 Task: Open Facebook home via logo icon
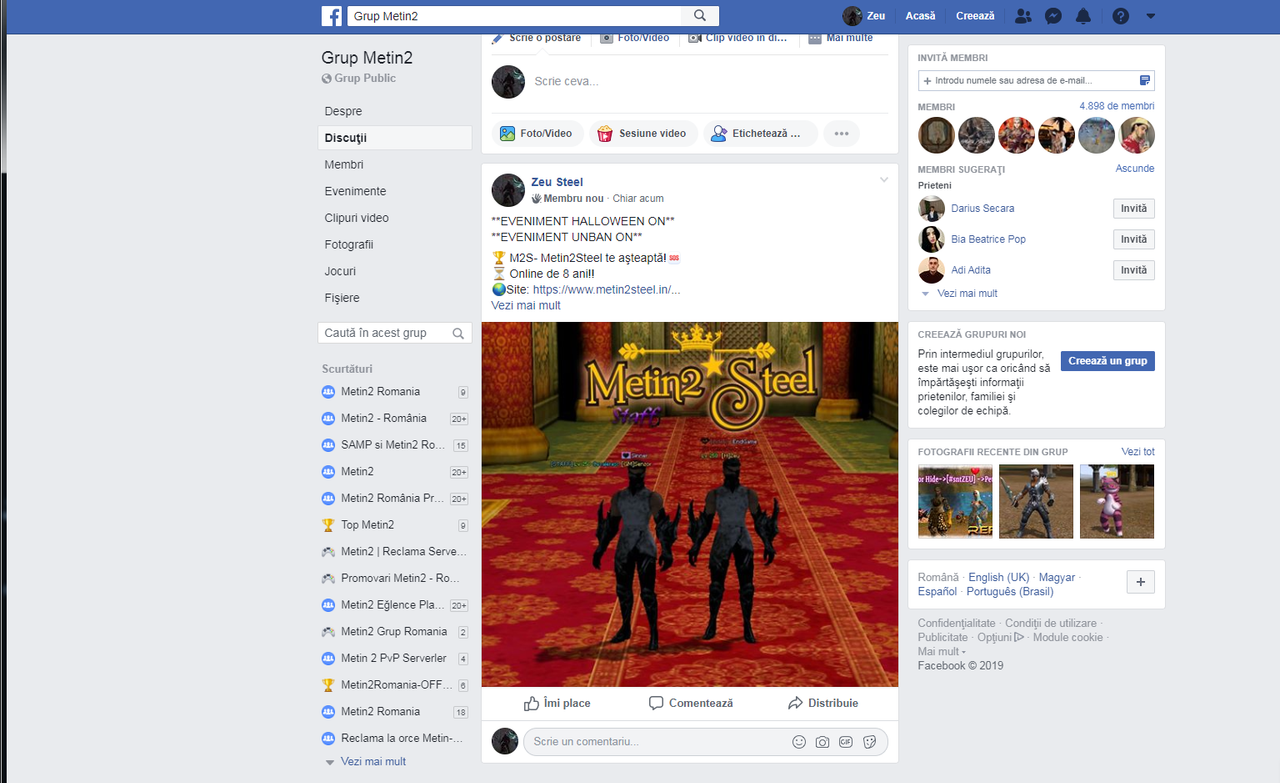[332, 16]
